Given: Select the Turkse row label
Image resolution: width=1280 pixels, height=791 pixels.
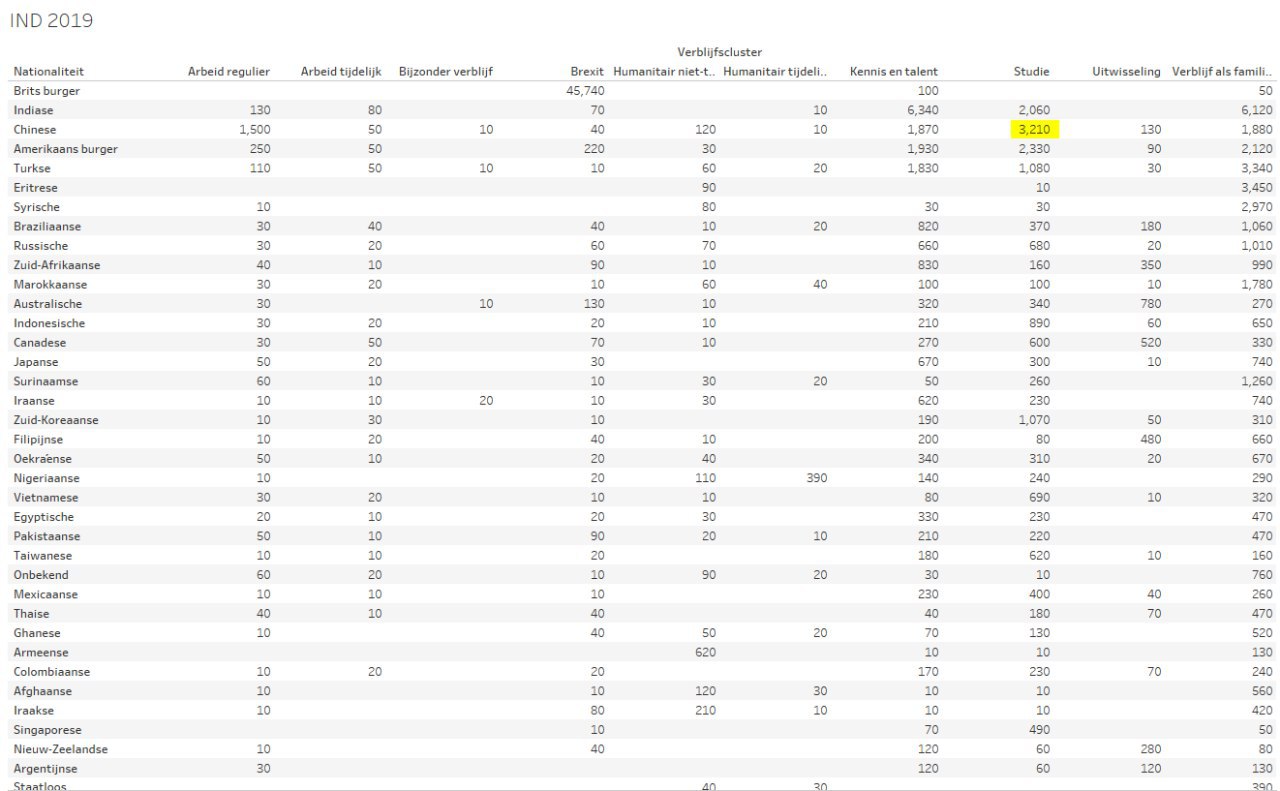Looking at the screenshot, I should coord(32,168).
